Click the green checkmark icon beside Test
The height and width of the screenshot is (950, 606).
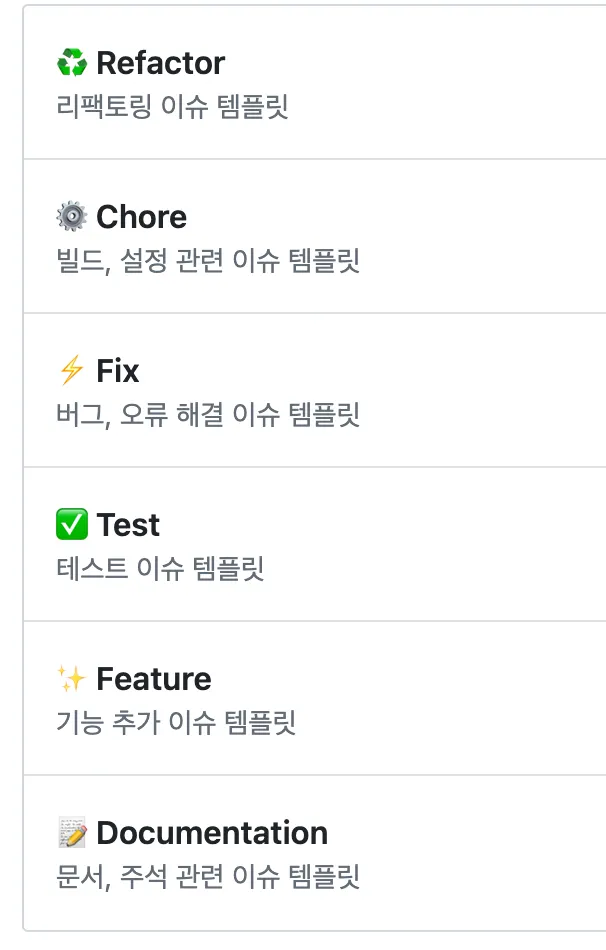point(72,526)
